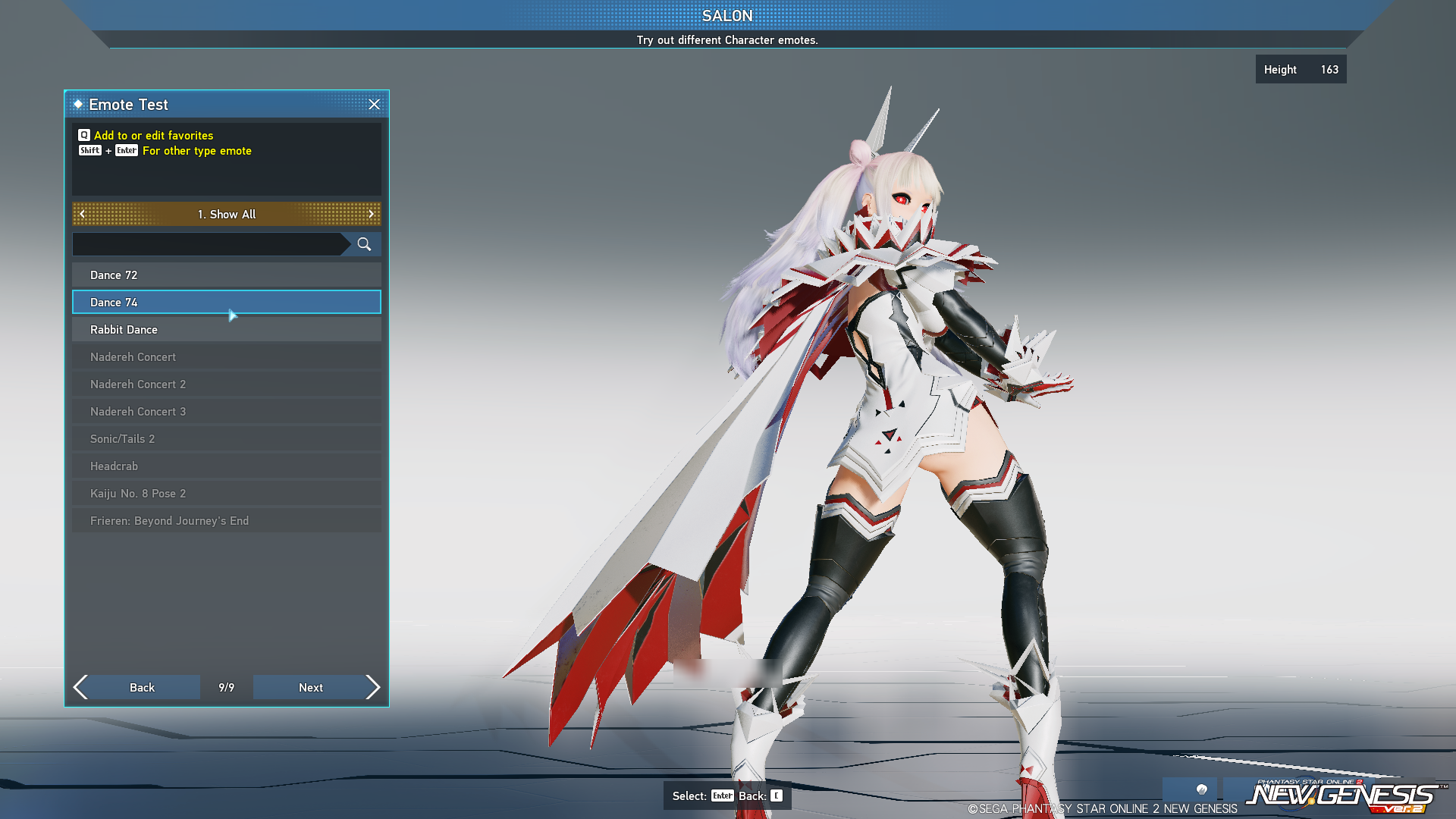The image size is (1456, 819).
Task: Switch to previous emote category filter
Action: (x=82, y=215)
